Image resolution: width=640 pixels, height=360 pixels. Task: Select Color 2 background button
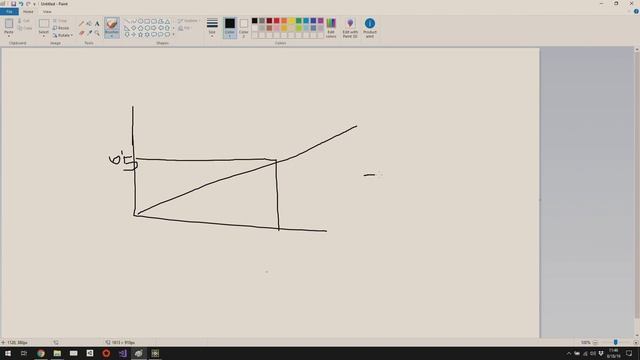coord(244,28)
